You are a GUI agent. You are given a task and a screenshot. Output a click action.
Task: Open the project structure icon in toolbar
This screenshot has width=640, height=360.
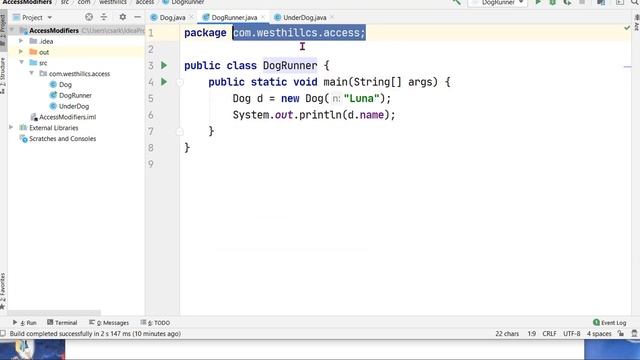click(x=601, y=2)
